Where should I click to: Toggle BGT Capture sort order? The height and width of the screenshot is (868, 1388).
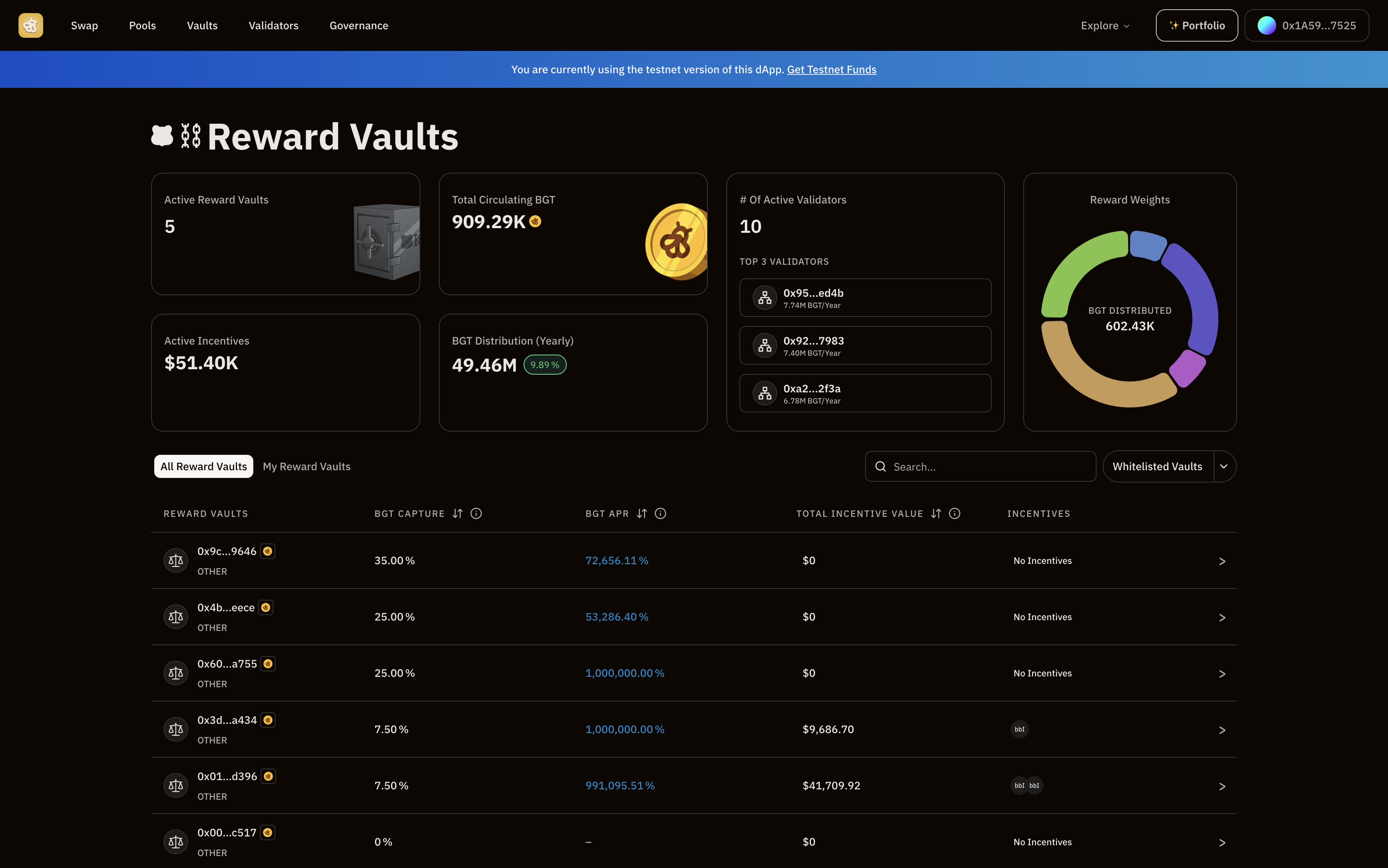[457, 513]
